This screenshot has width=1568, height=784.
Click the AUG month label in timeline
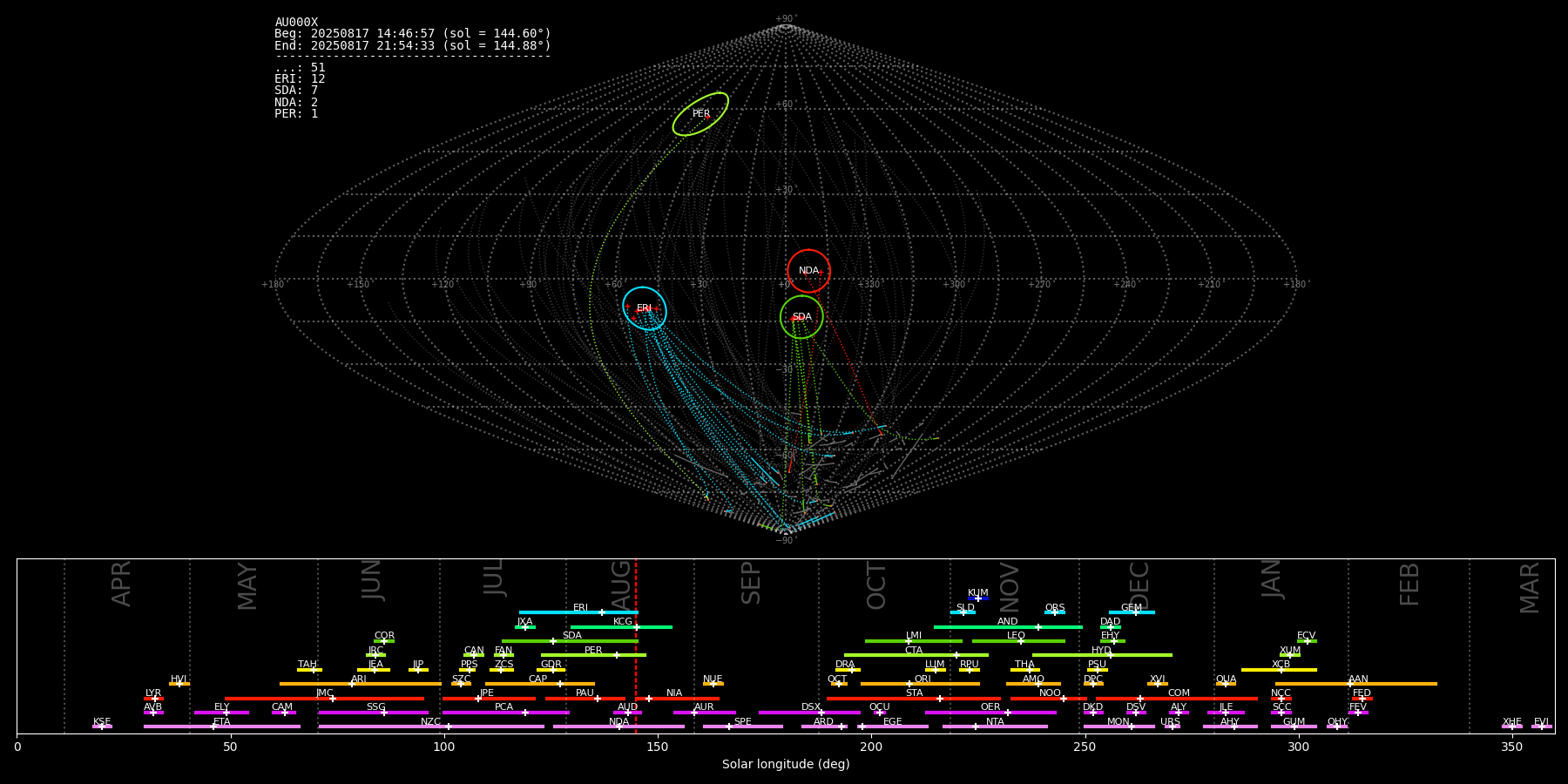click(x=621, y=585)
